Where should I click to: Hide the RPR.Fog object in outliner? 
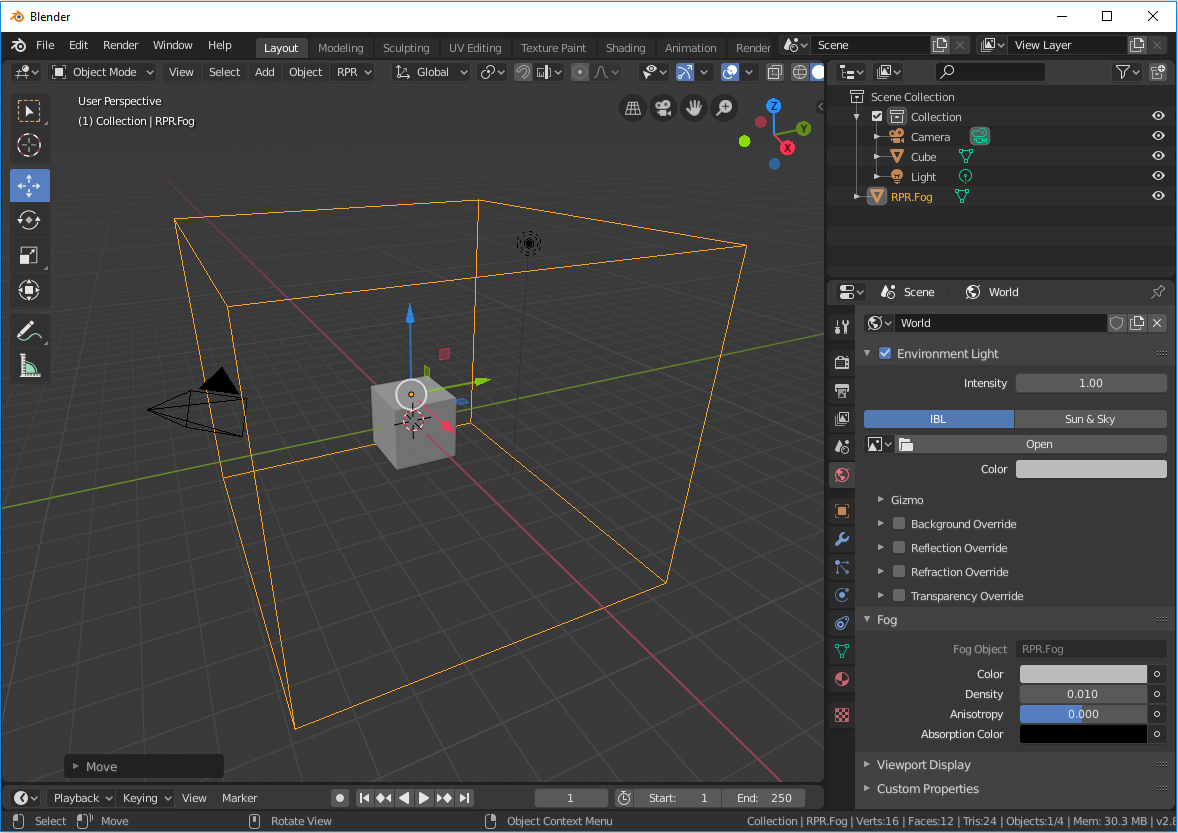click(1158, 196)
